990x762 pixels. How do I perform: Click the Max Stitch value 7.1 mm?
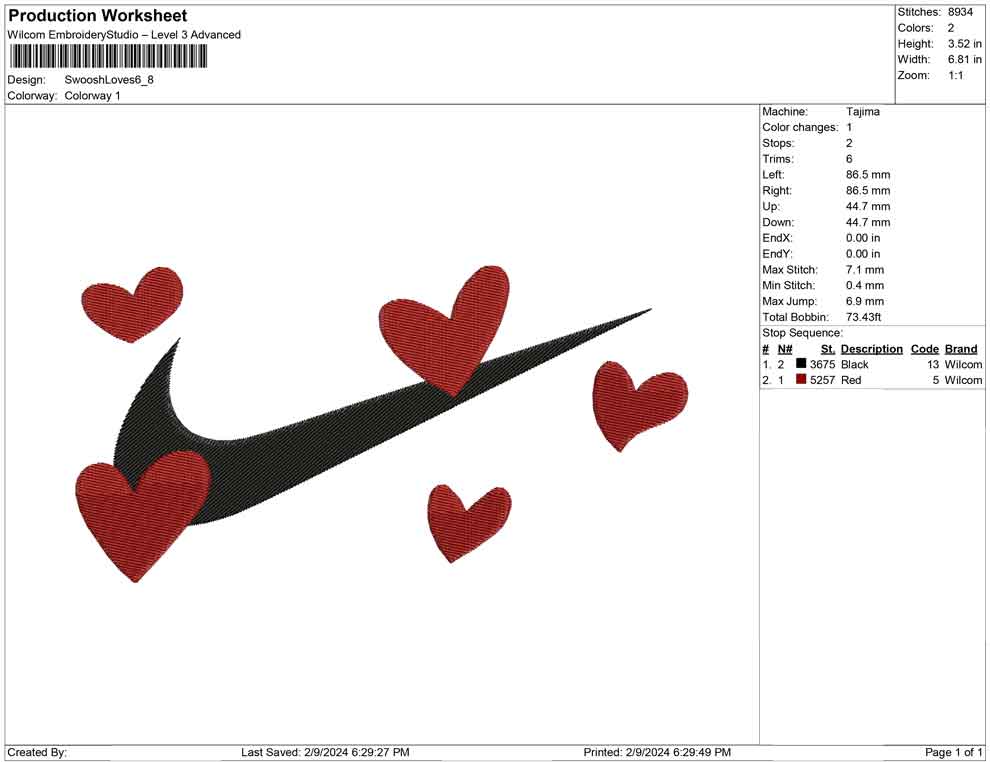click(865, 270)
